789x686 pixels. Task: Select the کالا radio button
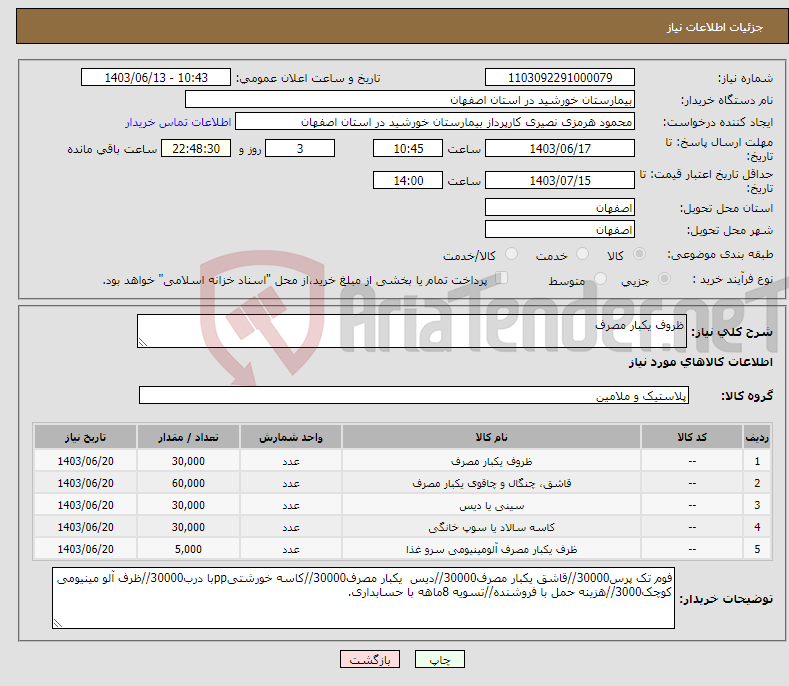point(639,254)
